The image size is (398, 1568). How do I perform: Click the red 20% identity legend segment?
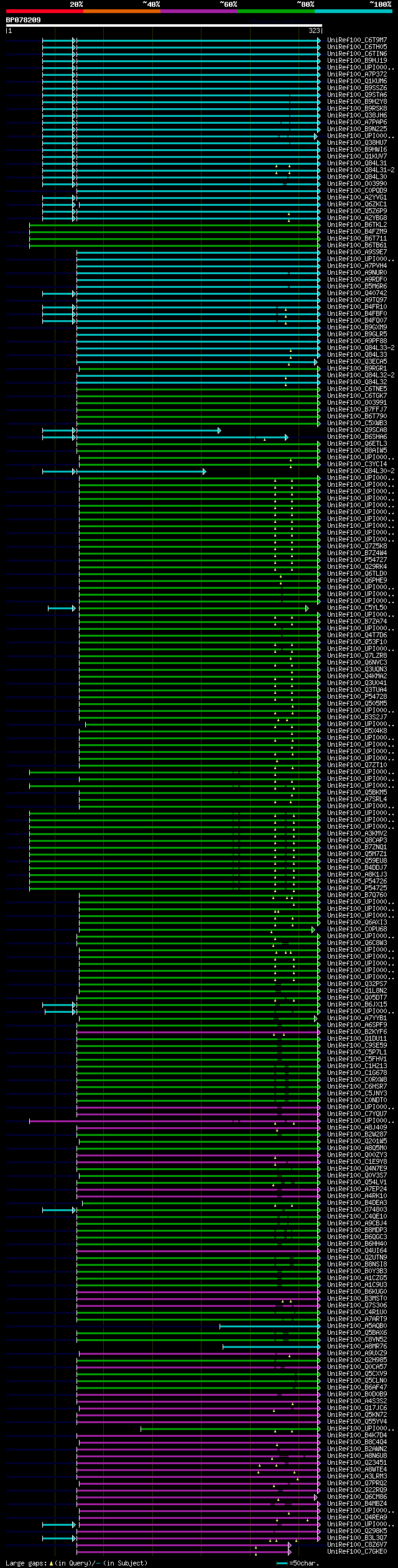[45, 11]
